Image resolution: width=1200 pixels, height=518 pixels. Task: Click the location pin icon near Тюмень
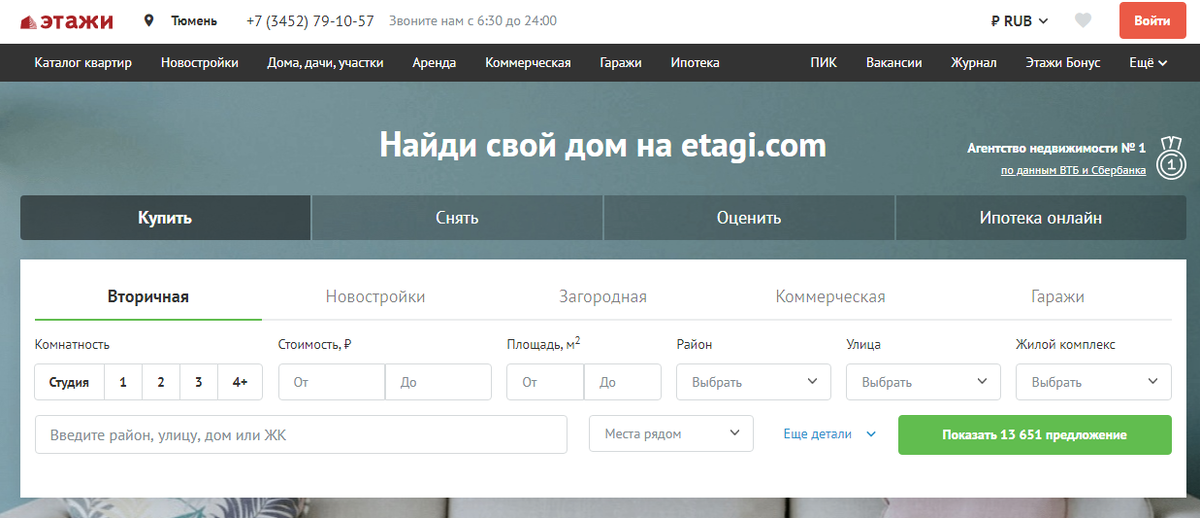pyautogui.click(x=149, y=20)
